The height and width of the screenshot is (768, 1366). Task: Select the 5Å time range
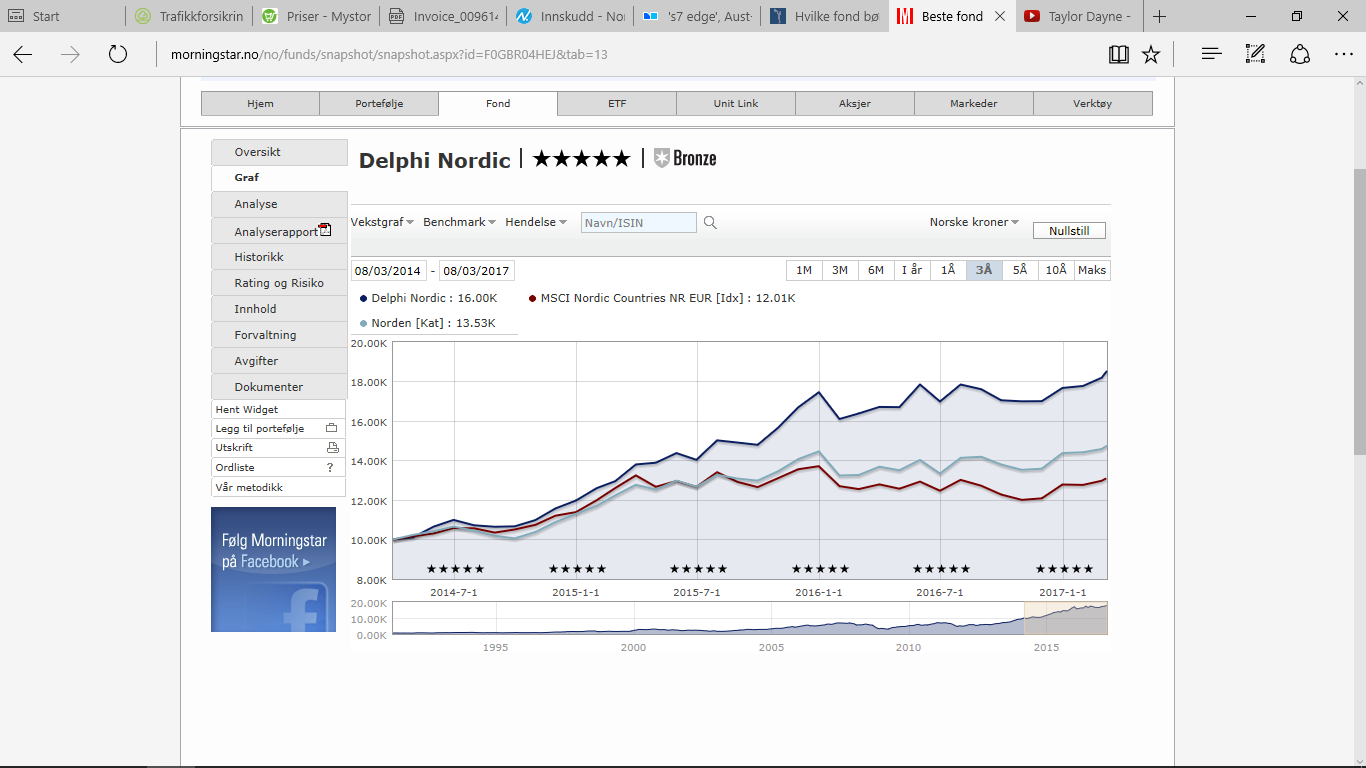(x=1020, y=270)
